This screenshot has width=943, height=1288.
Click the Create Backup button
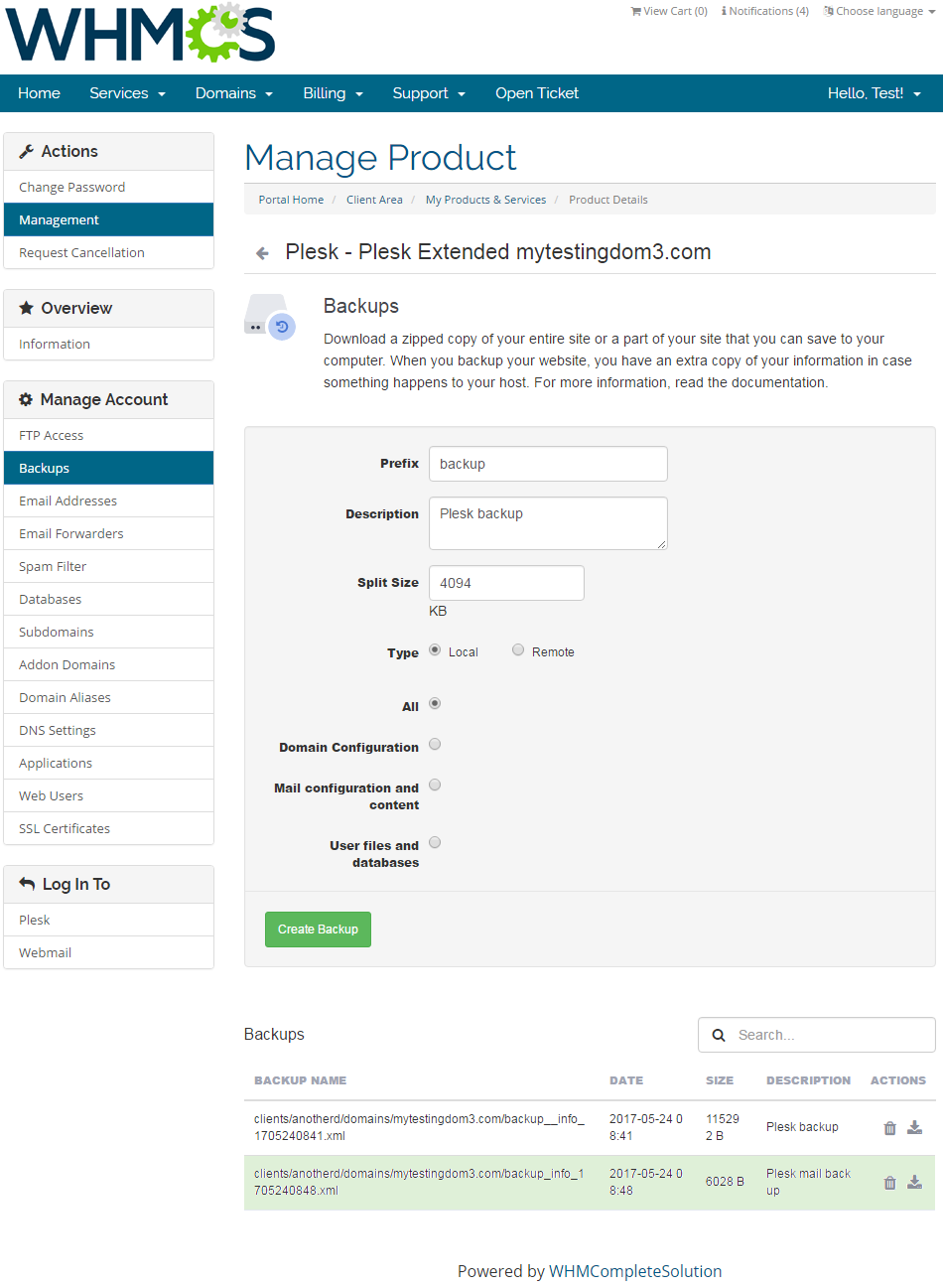click(x=318, y=930)
